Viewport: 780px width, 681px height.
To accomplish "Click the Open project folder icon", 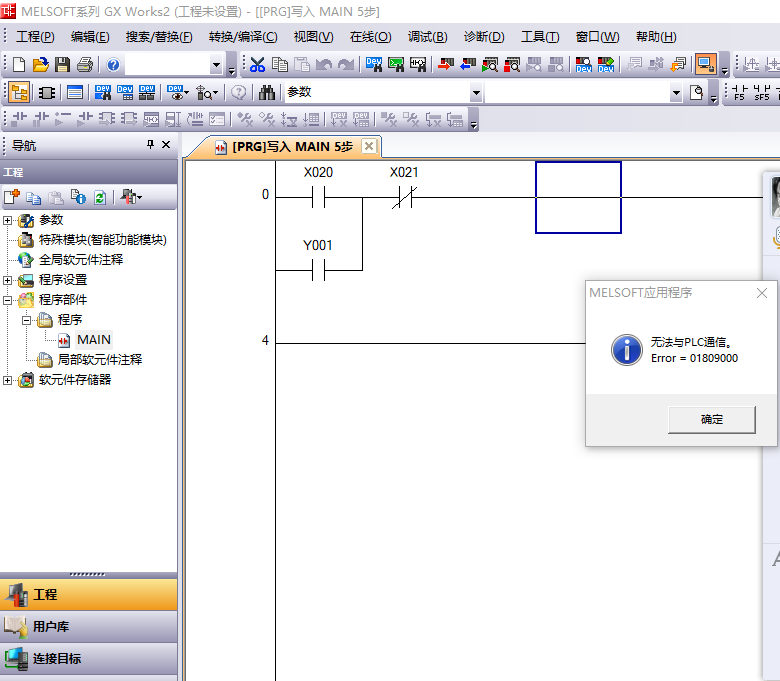I will pos(41,65).
